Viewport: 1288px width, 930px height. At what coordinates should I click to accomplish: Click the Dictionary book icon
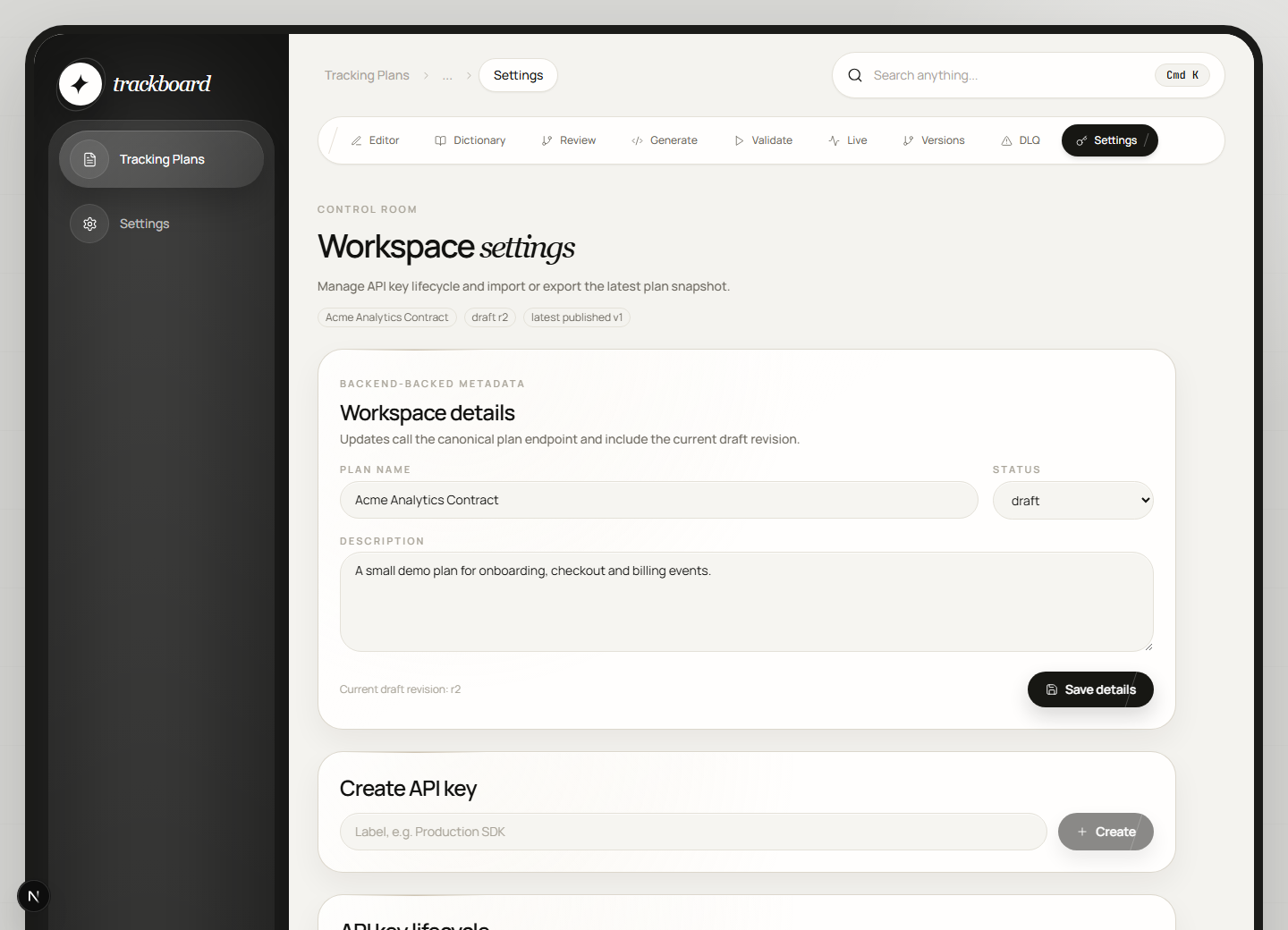(x=441, y=140)
